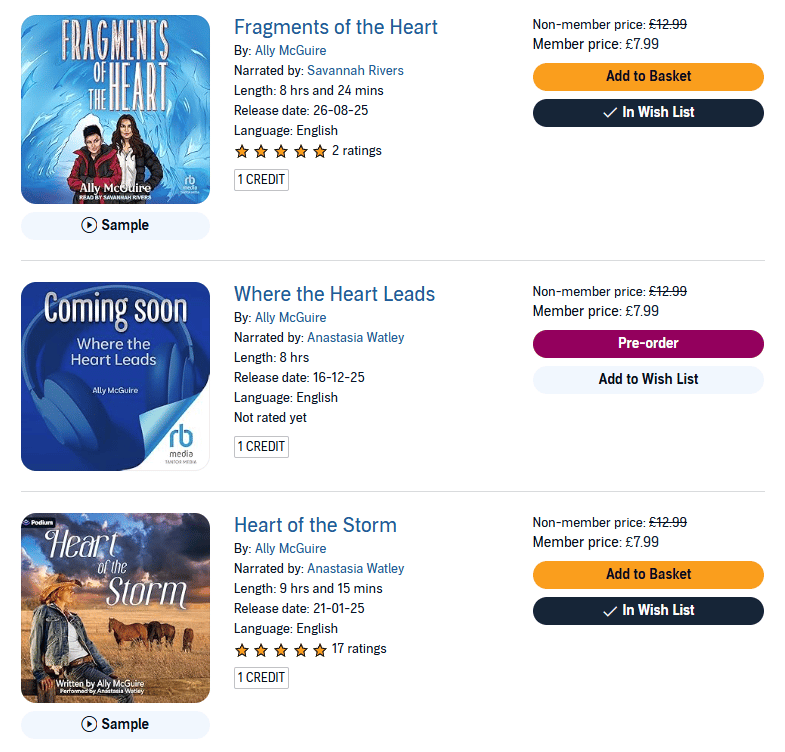The image size is (785, 752).
Task: Click Heart of the Storm cover artwork
Action: coord(115,608)
